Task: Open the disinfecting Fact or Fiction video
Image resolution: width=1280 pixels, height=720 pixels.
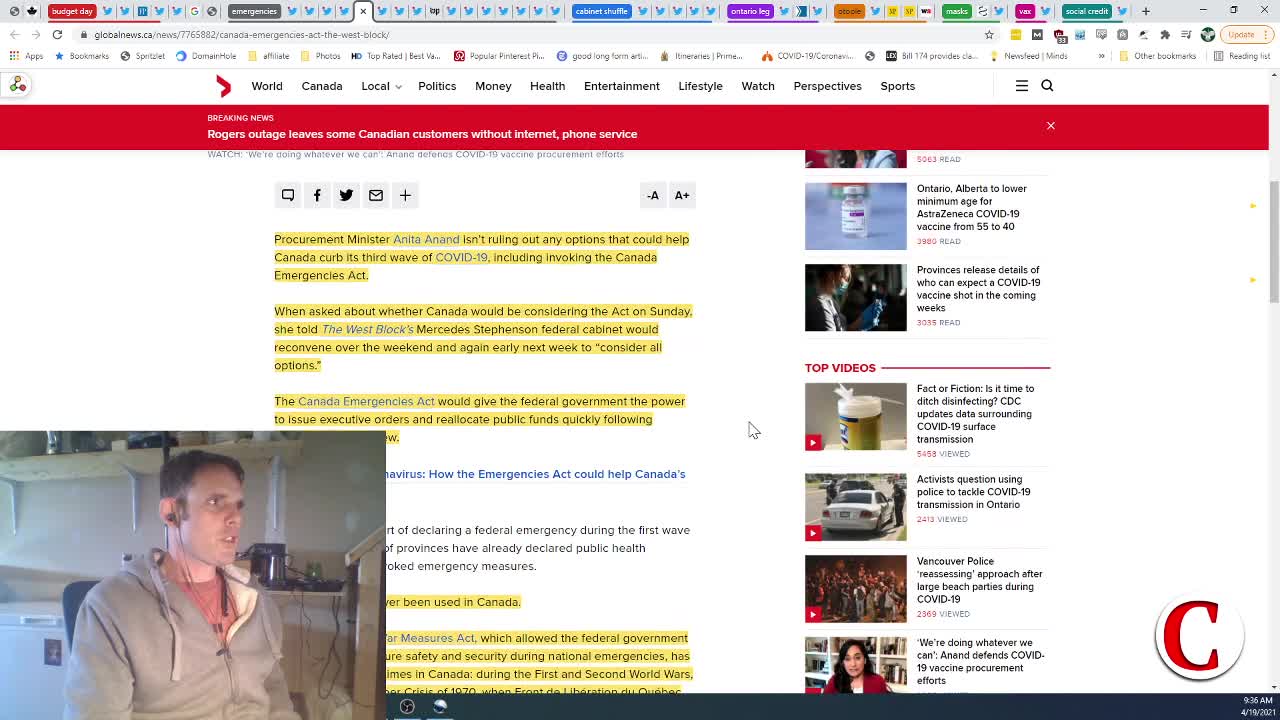Action: click(856, 416)
